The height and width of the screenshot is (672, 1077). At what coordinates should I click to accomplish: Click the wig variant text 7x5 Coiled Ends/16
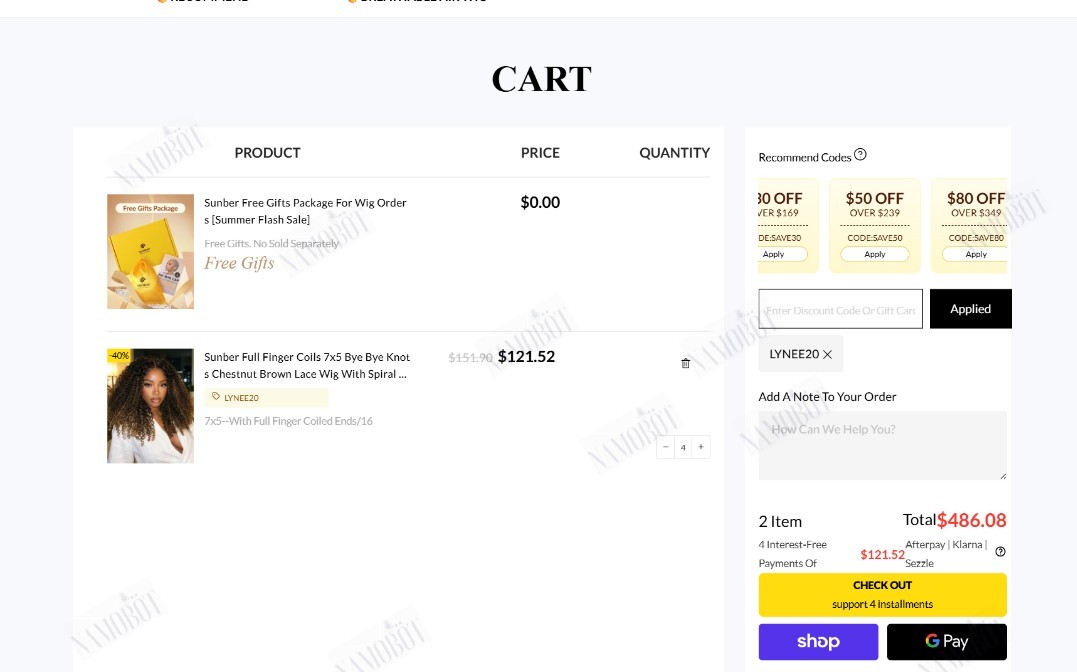pyautogui.click(x=288, y=421)
